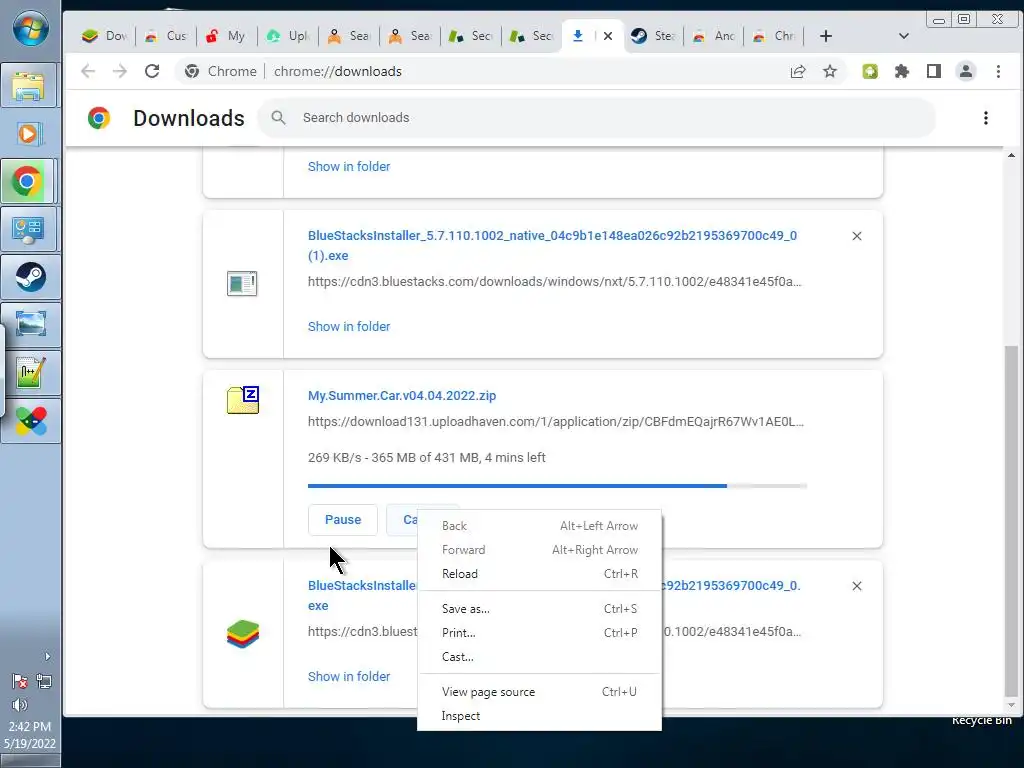
Task: Click the zip file icon for My Summer Car
Action: click(243, 400)
